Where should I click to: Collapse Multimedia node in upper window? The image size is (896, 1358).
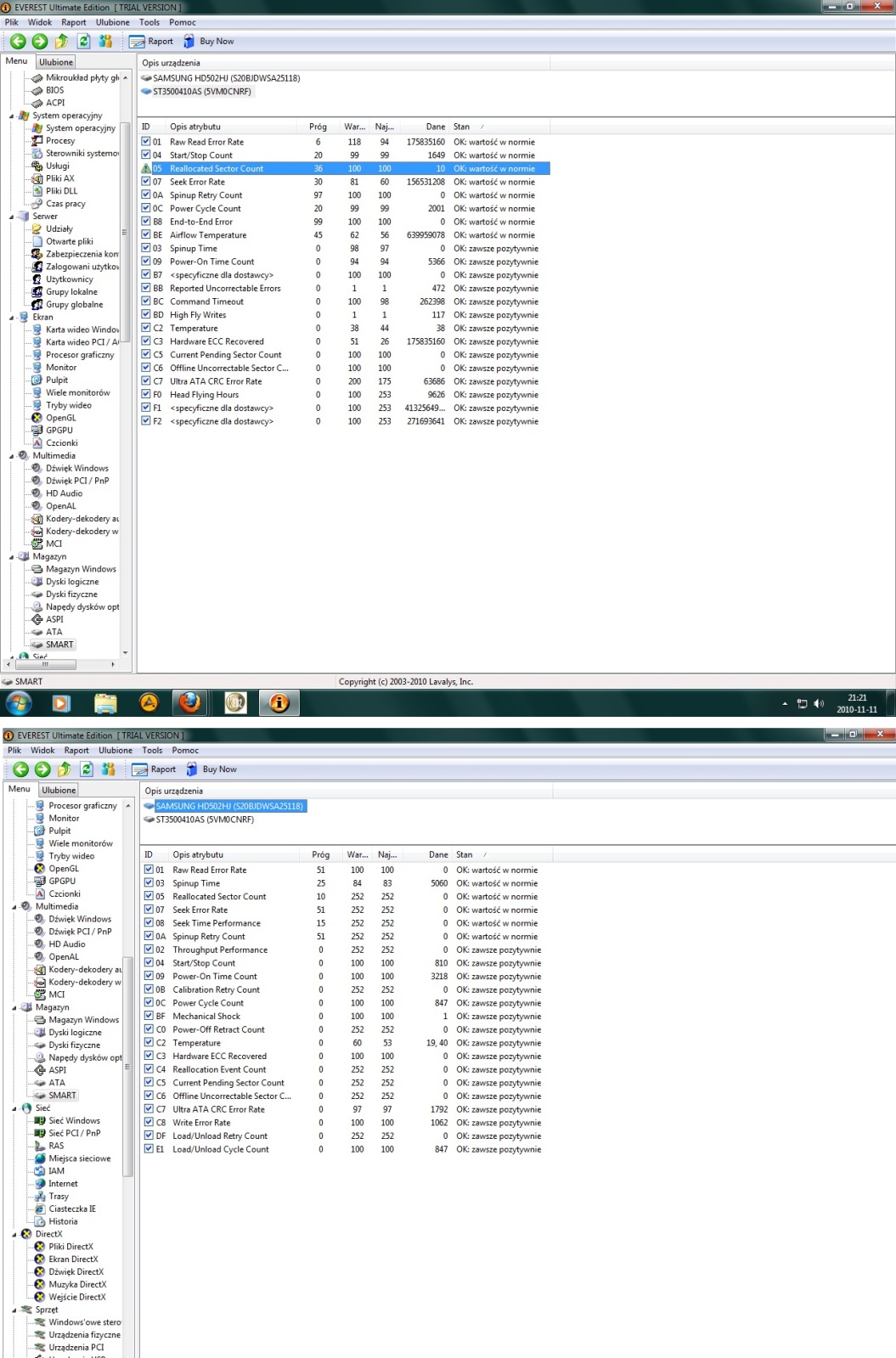[x=12, y=456]
